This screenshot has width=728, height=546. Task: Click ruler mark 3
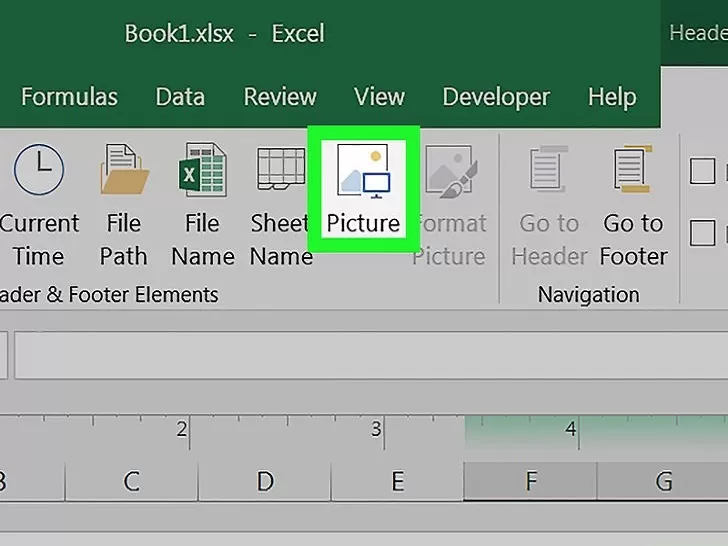tap(376, 429)
